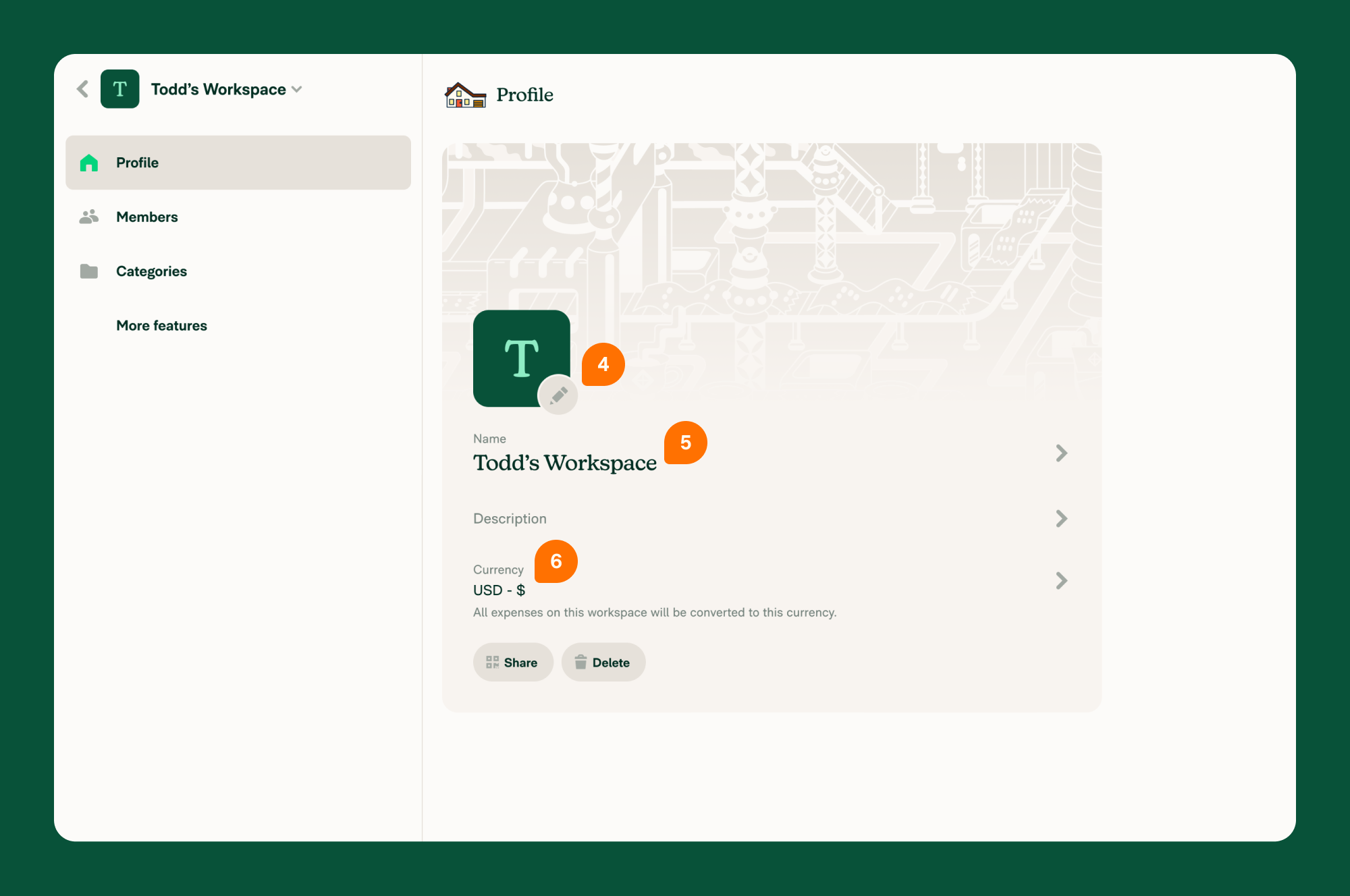This screenshot has width=1350, height=896.
Task: Expand the Currency chevron arrow
Action: 1062,581
